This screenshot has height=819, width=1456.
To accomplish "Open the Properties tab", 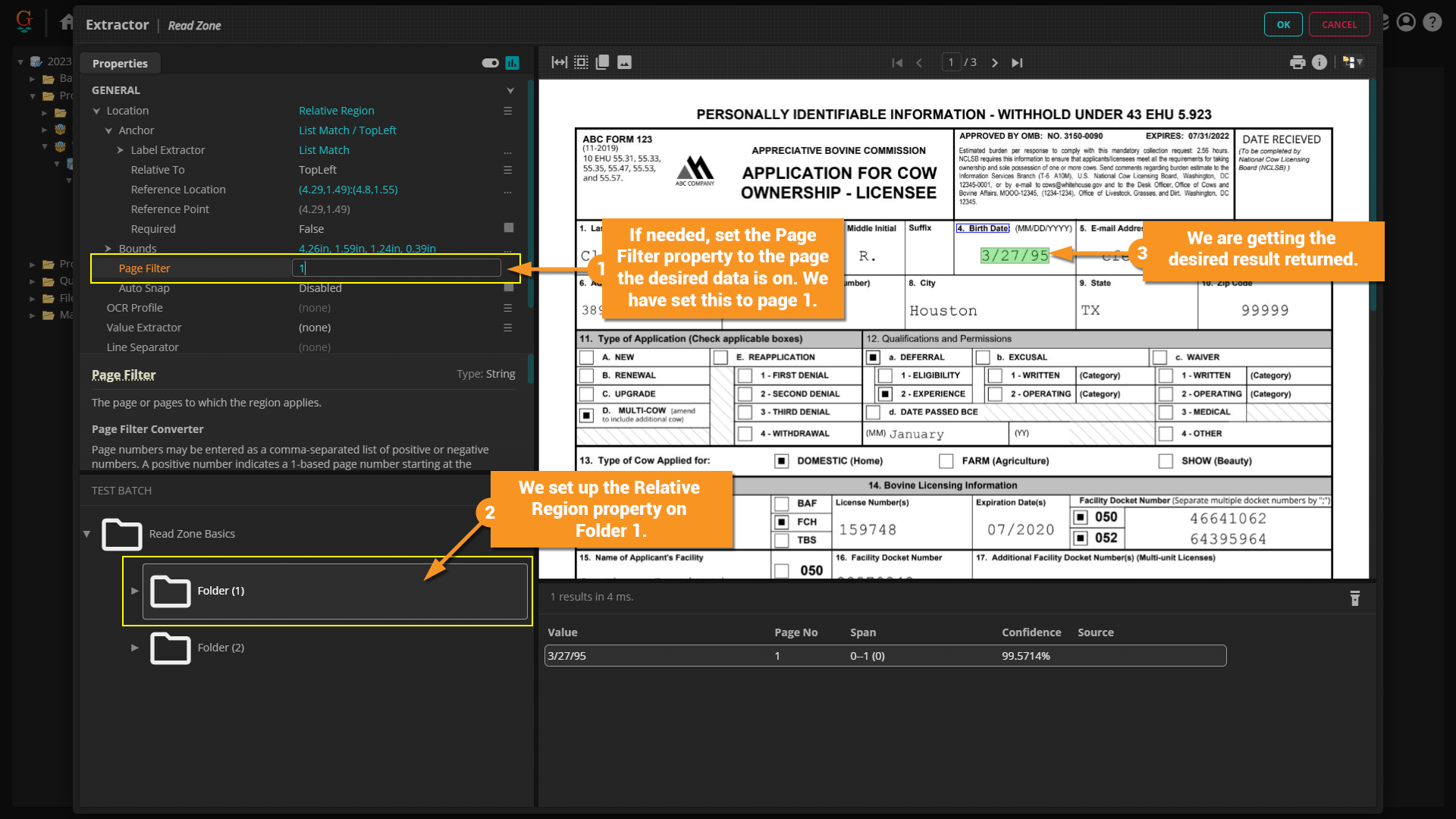I will point(120,64).
